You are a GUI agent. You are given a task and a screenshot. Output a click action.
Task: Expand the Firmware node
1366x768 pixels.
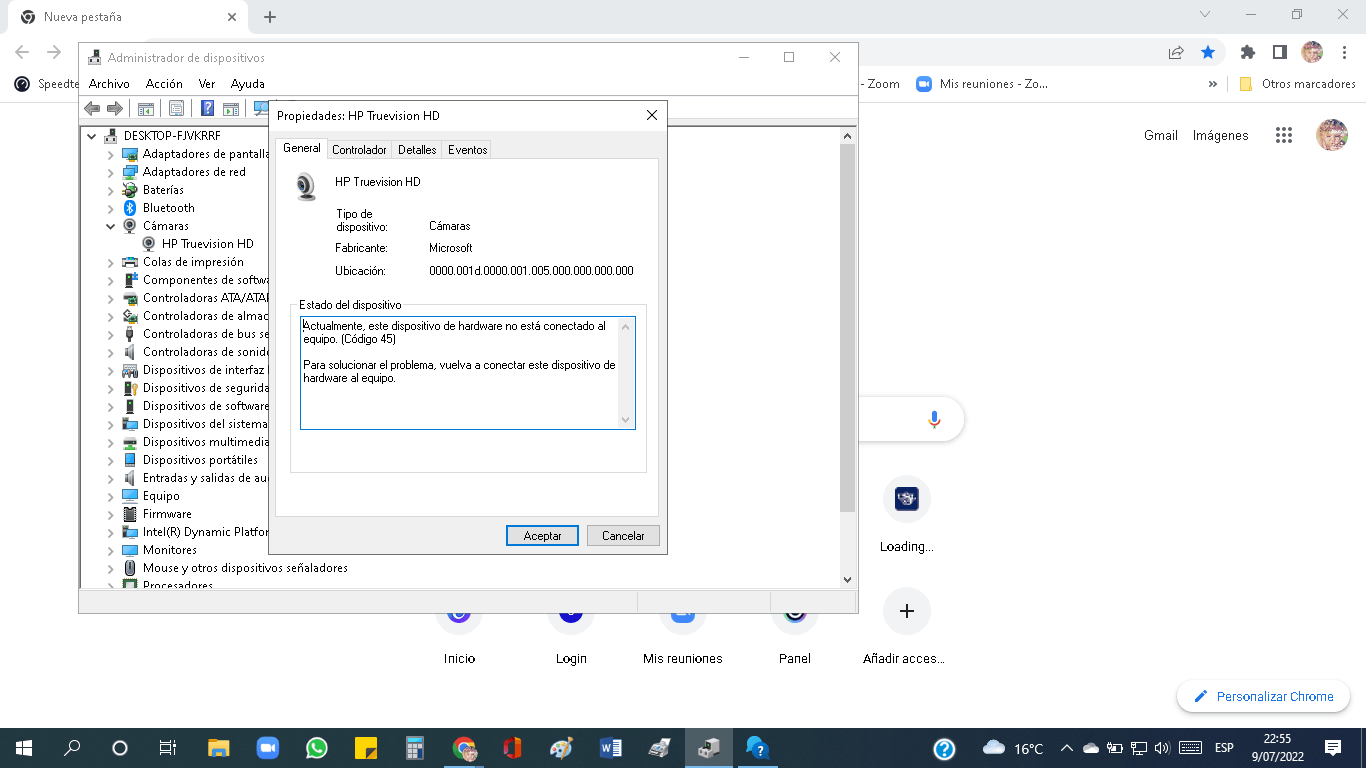pos(111,514)
